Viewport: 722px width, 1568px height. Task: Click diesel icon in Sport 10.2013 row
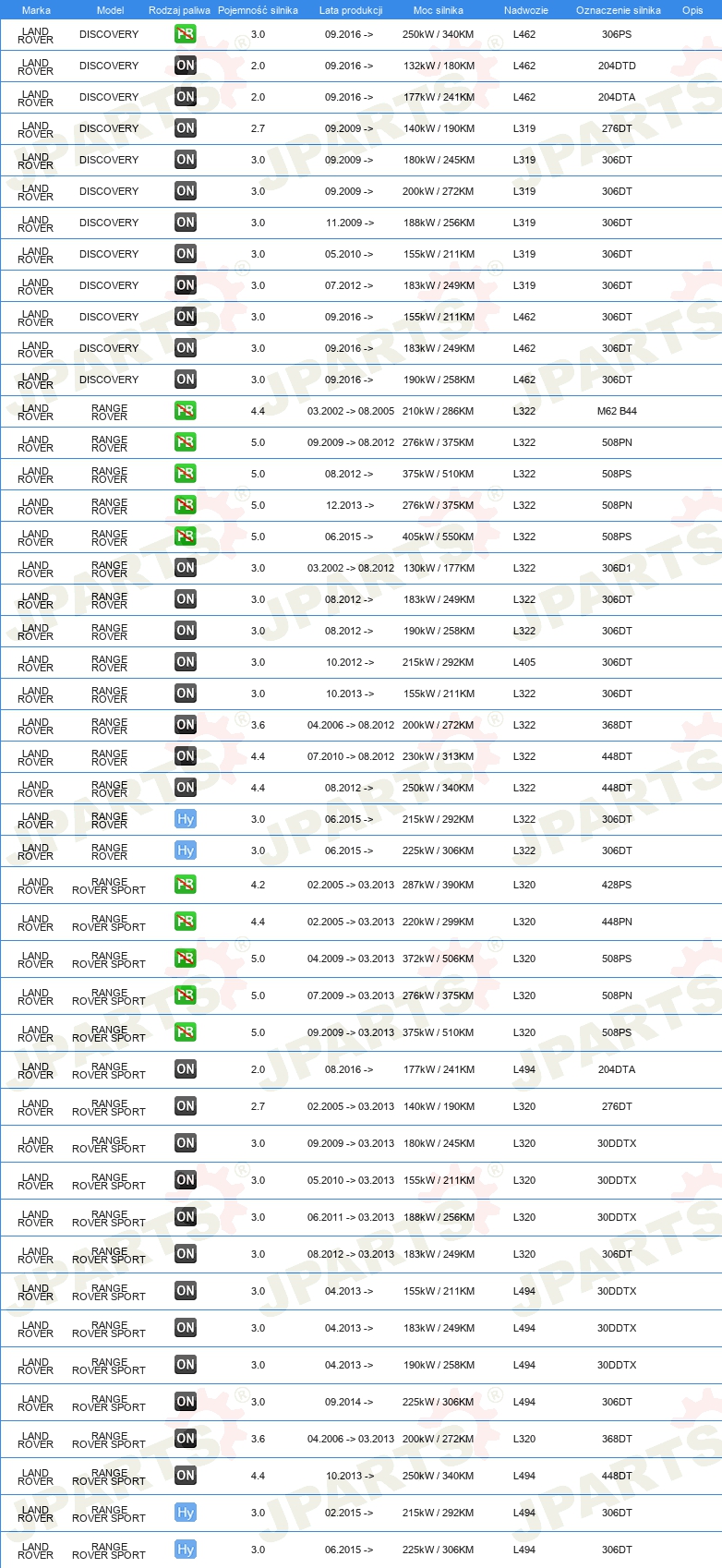click(x=186, y=1476)
